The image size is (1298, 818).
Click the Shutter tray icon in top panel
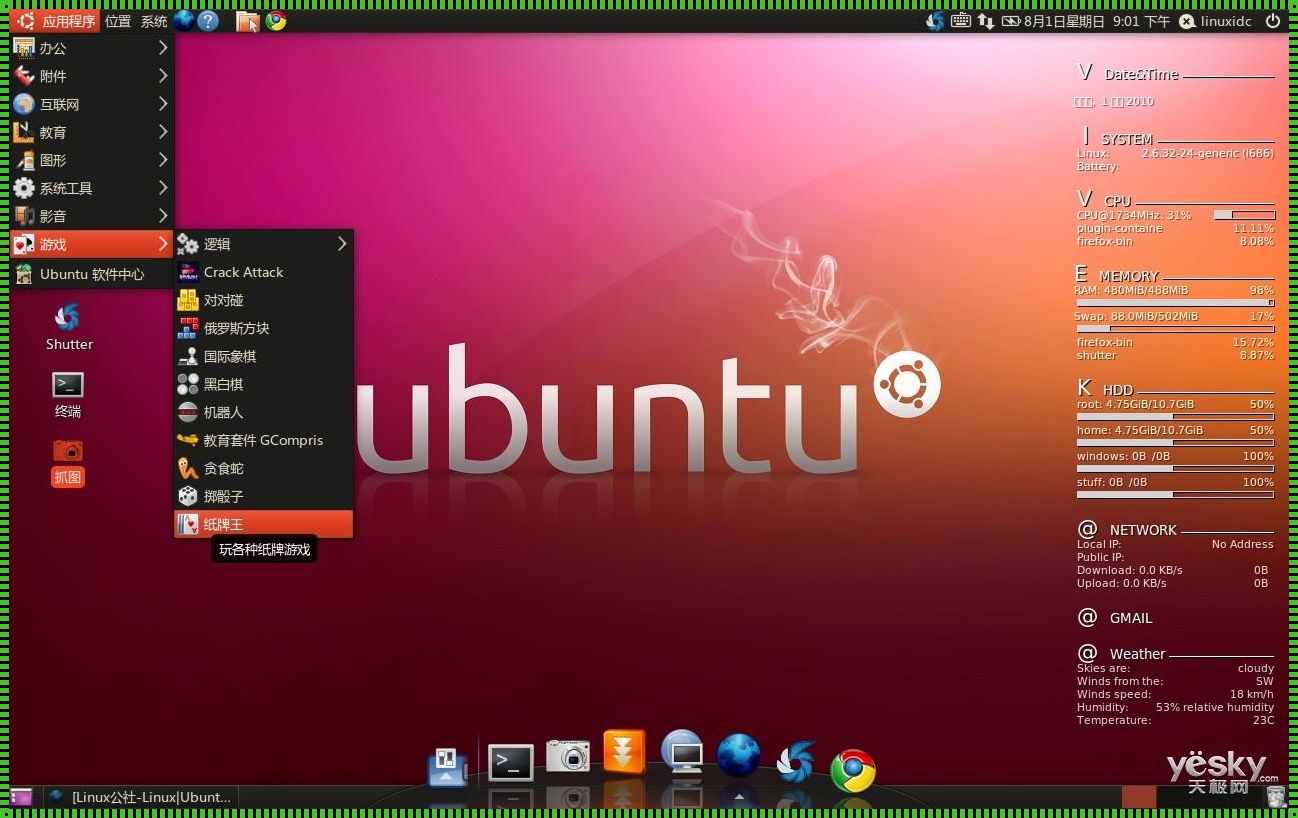click(x=935, y=21)
